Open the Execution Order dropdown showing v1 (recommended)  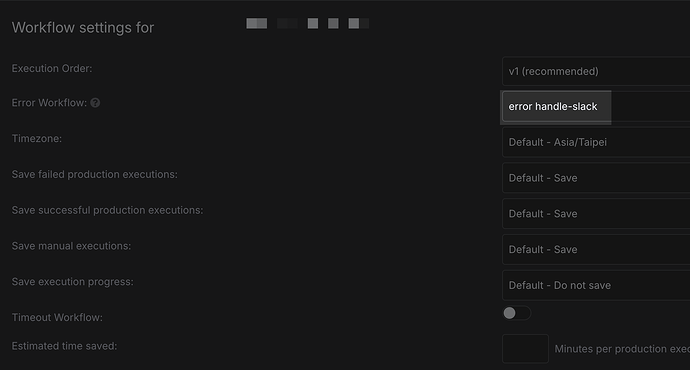pyautogui.click(x=596, y=71)
